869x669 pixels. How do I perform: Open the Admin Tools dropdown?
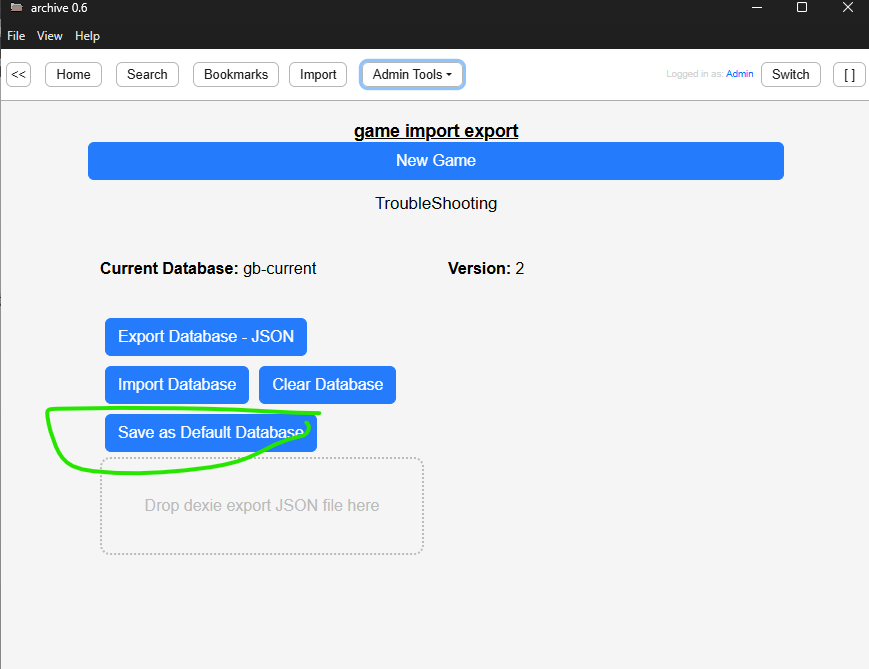coord(412,74)
